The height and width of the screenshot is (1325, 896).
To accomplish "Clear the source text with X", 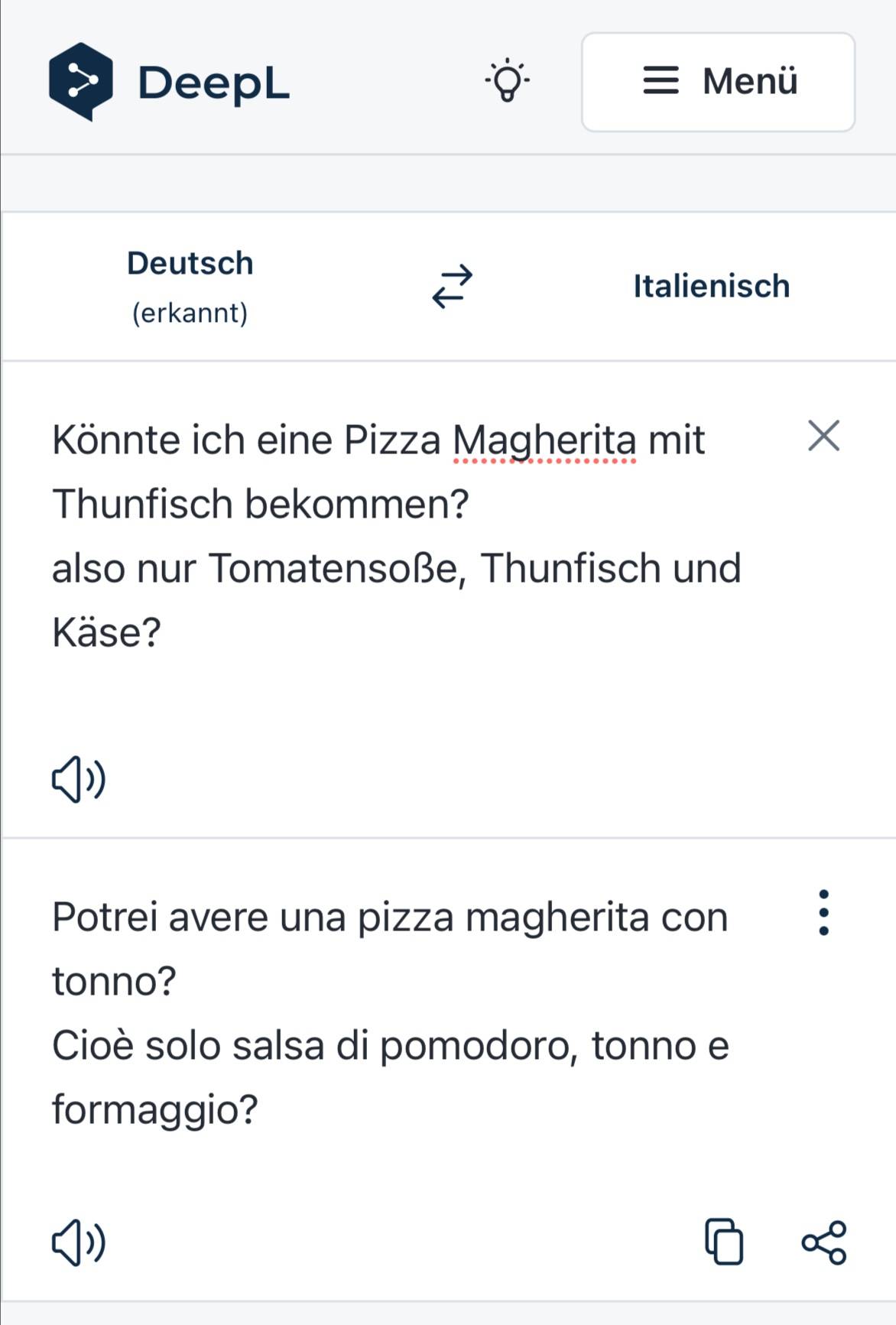I will [823, 436].
